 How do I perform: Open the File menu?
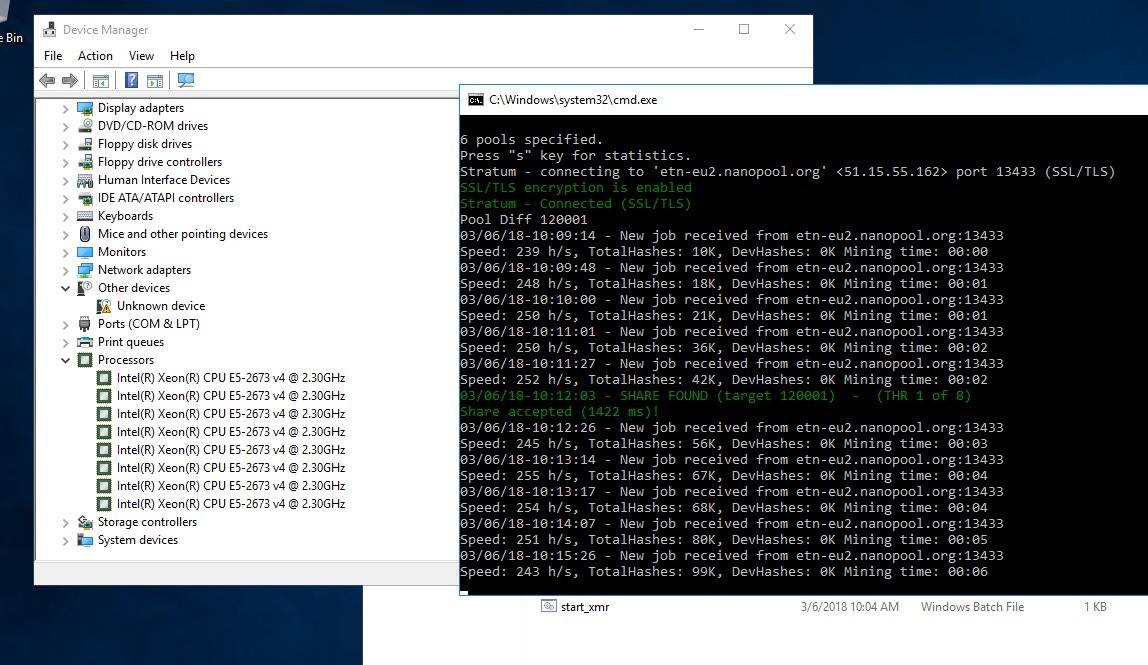[53, 56]
